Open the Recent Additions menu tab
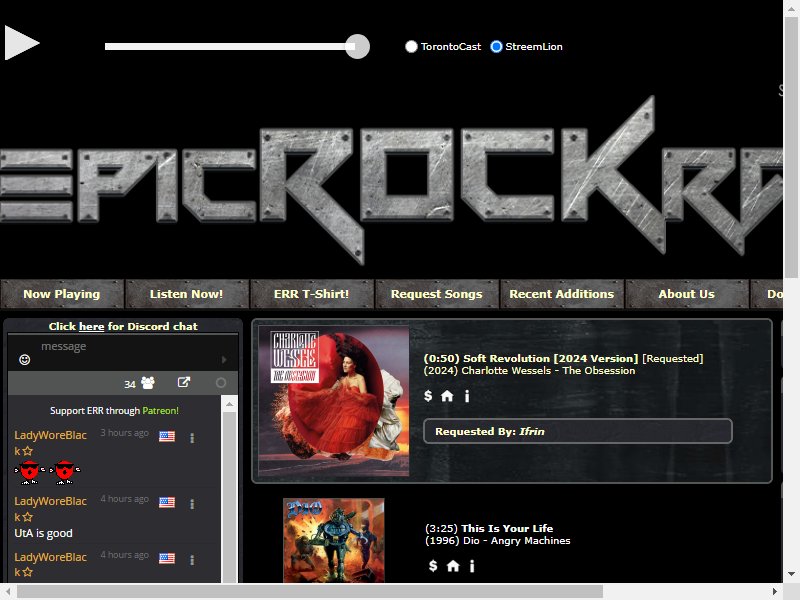This screenshot has height=600, width=800. [562, 294]
